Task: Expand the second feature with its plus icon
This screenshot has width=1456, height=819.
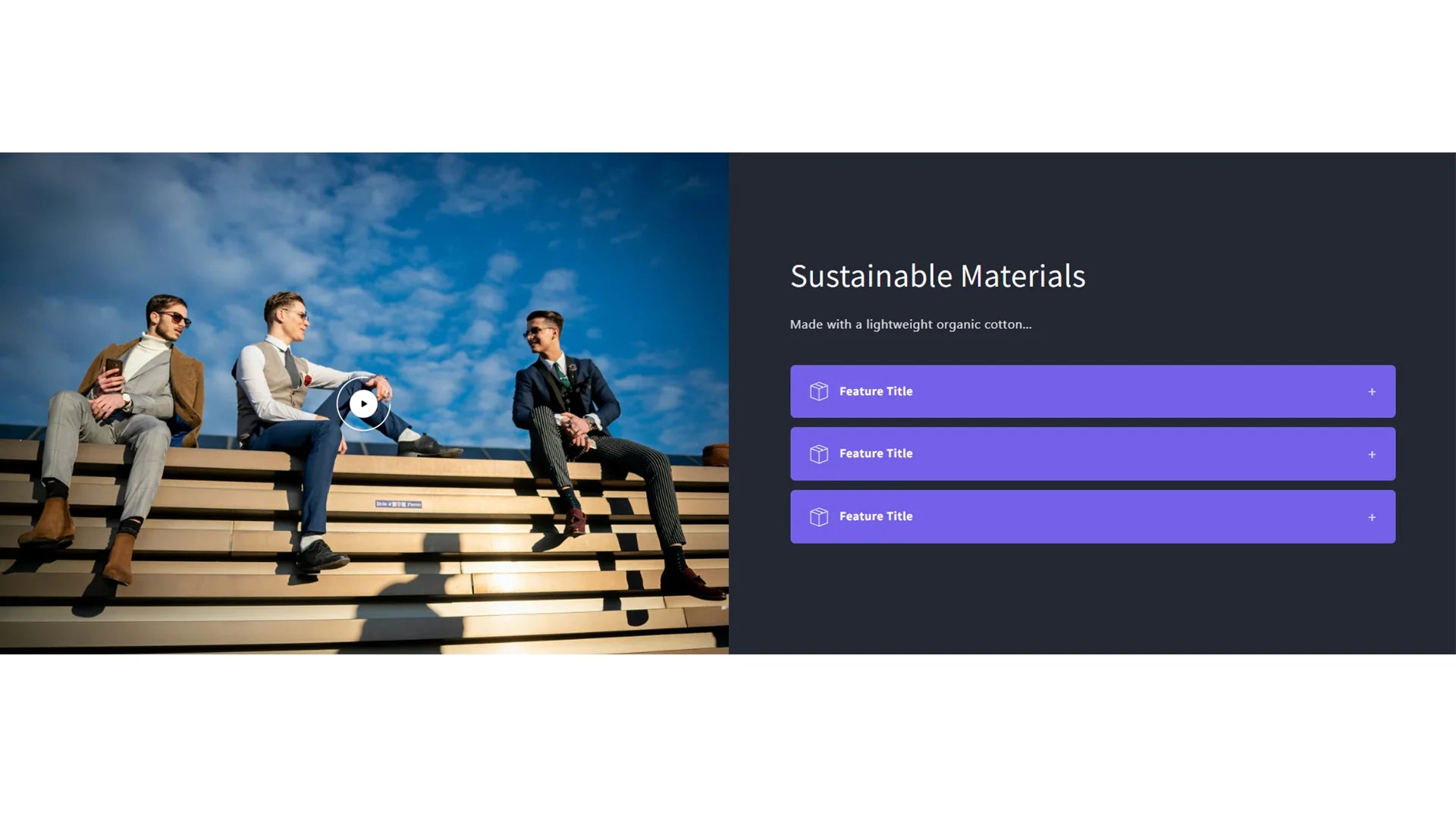Action: (x=1372, y=454)
